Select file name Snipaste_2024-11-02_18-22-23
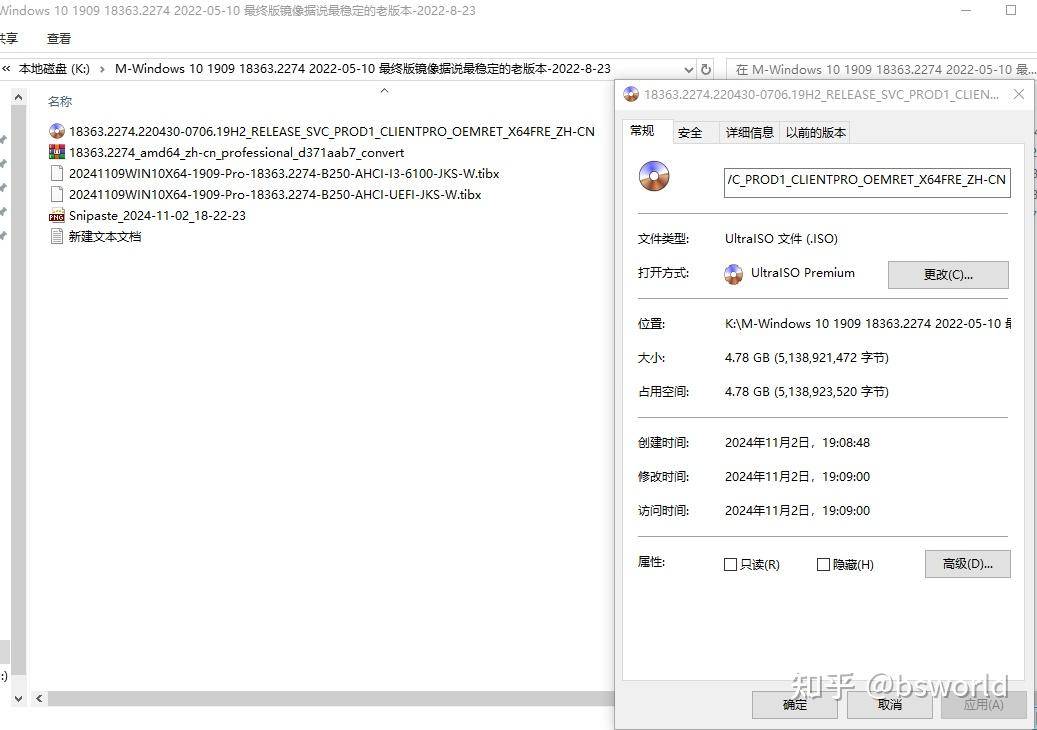This screenshot has height=730, width=1037. click(157, 216)
